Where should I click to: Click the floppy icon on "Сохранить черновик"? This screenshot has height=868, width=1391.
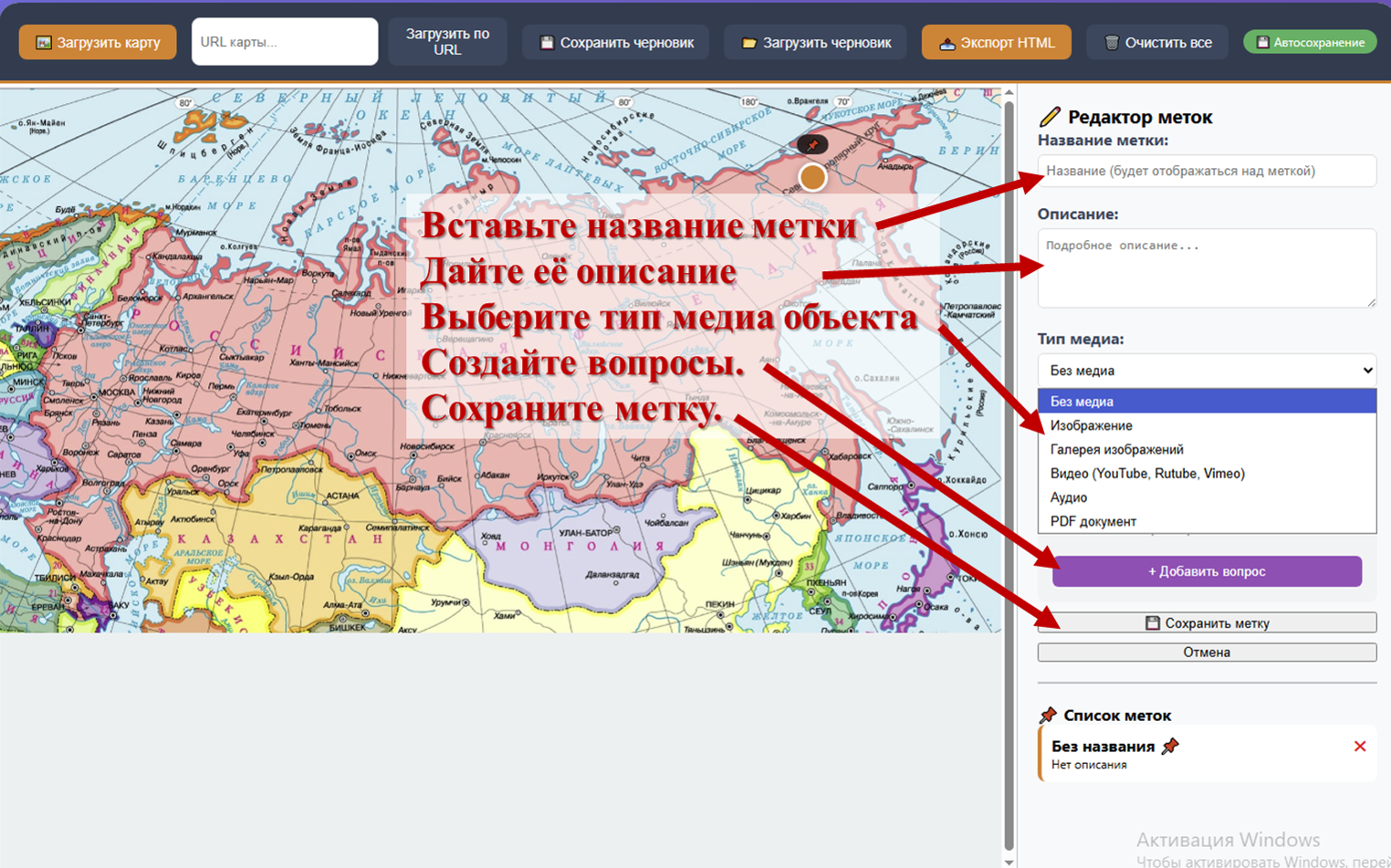click(547, 43)
